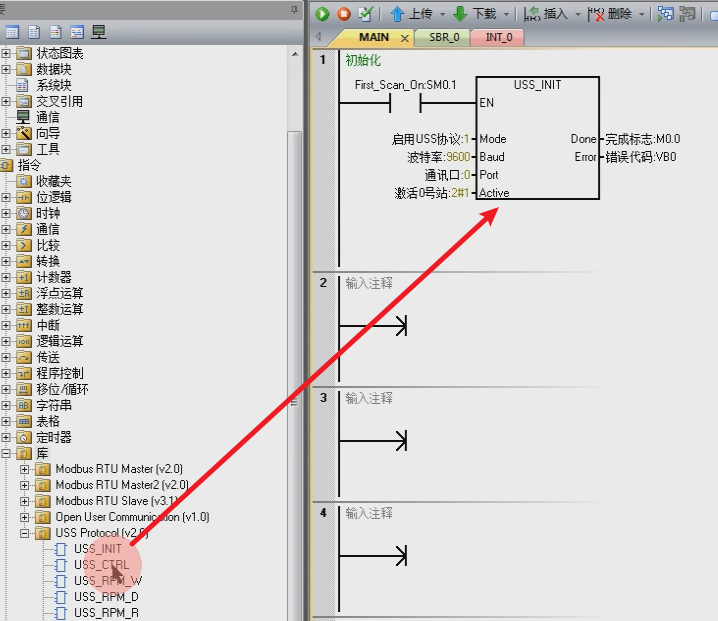Open dropdown arrow next to 下载
The width and height of the screenshot is (718, 621).
[x=506, y=15]
